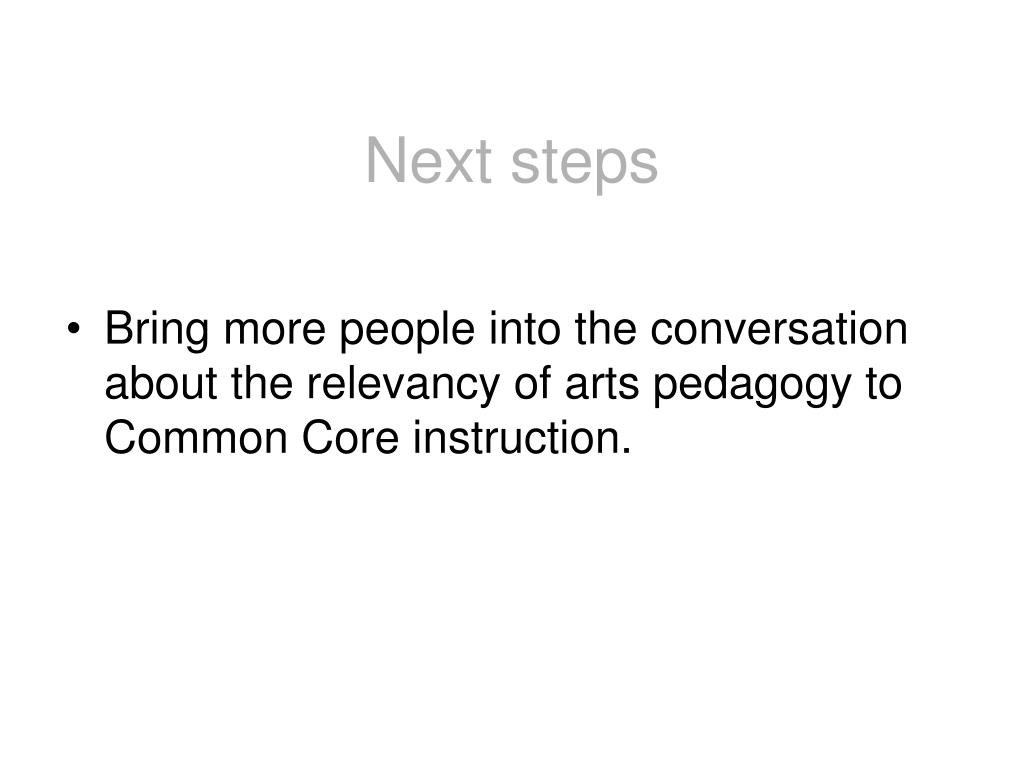Click "the" before the word "conversation"
This screenshot has width=1024, height=768.
click(x=605, y=328)
